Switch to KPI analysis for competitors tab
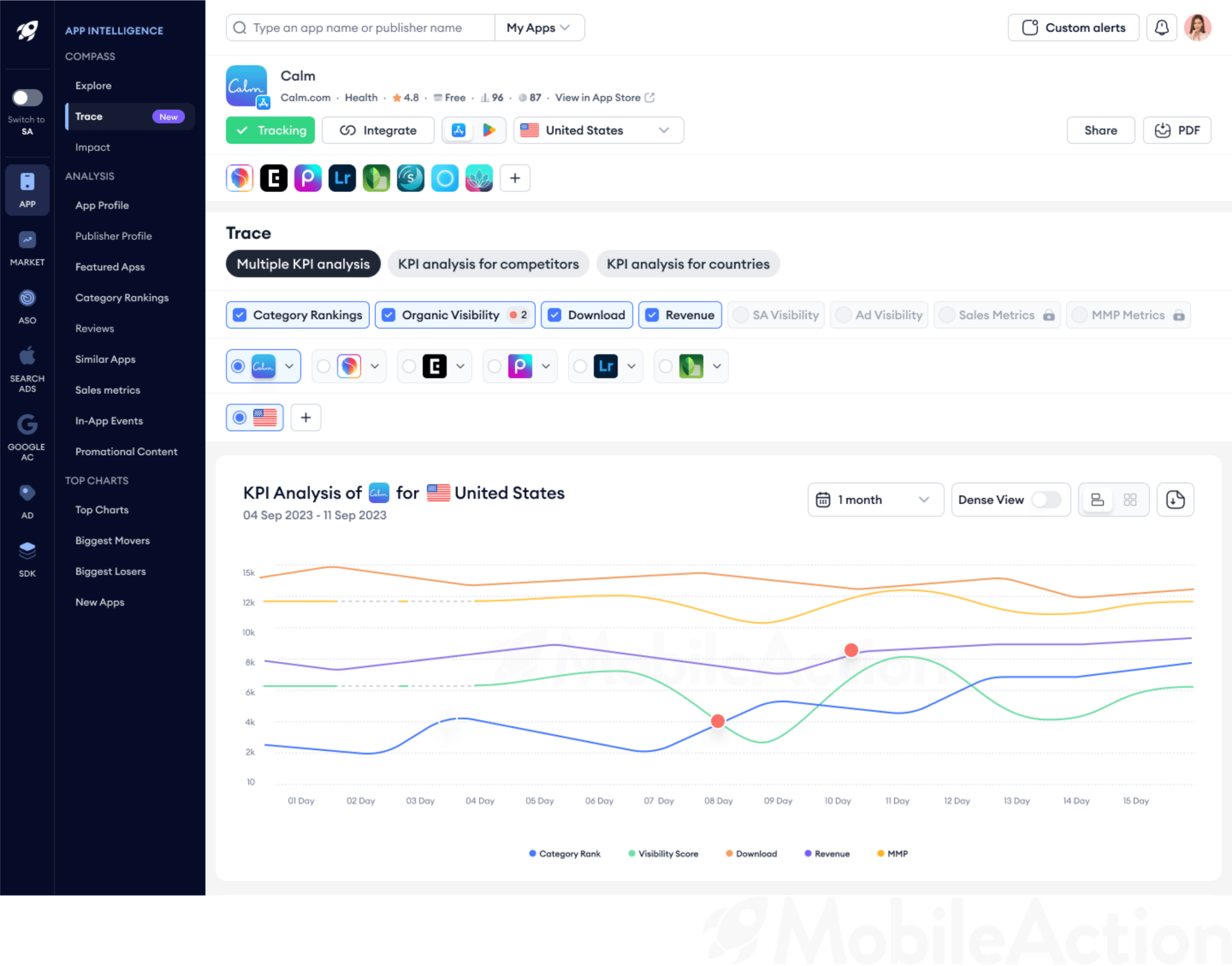Viewport: 1232px width, 966px height. (x=488, y=264)
